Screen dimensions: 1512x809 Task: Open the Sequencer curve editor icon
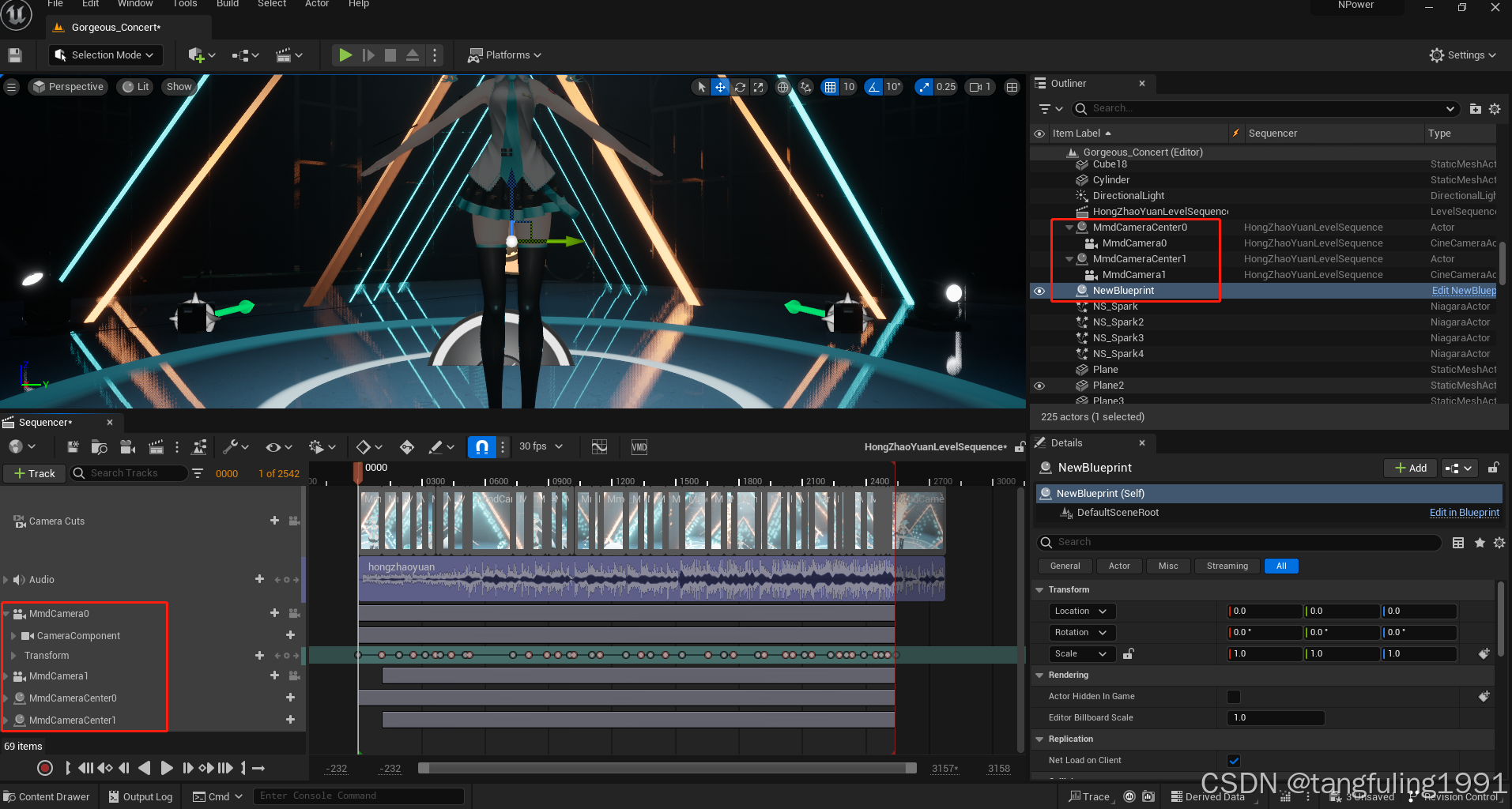pos(600,447)
